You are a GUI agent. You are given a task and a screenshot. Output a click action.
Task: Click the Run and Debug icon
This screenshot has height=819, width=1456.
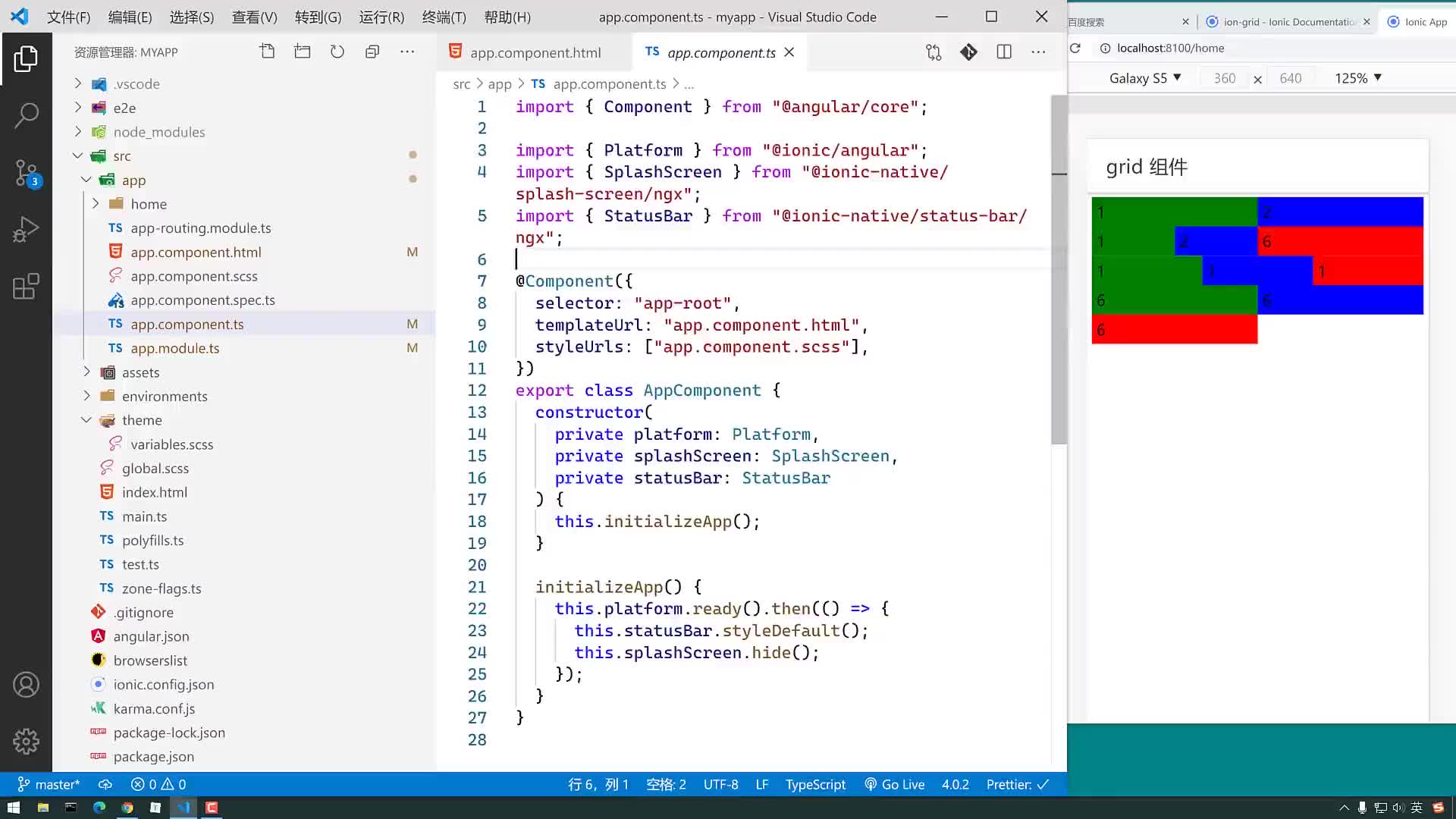tap(26, 230)
